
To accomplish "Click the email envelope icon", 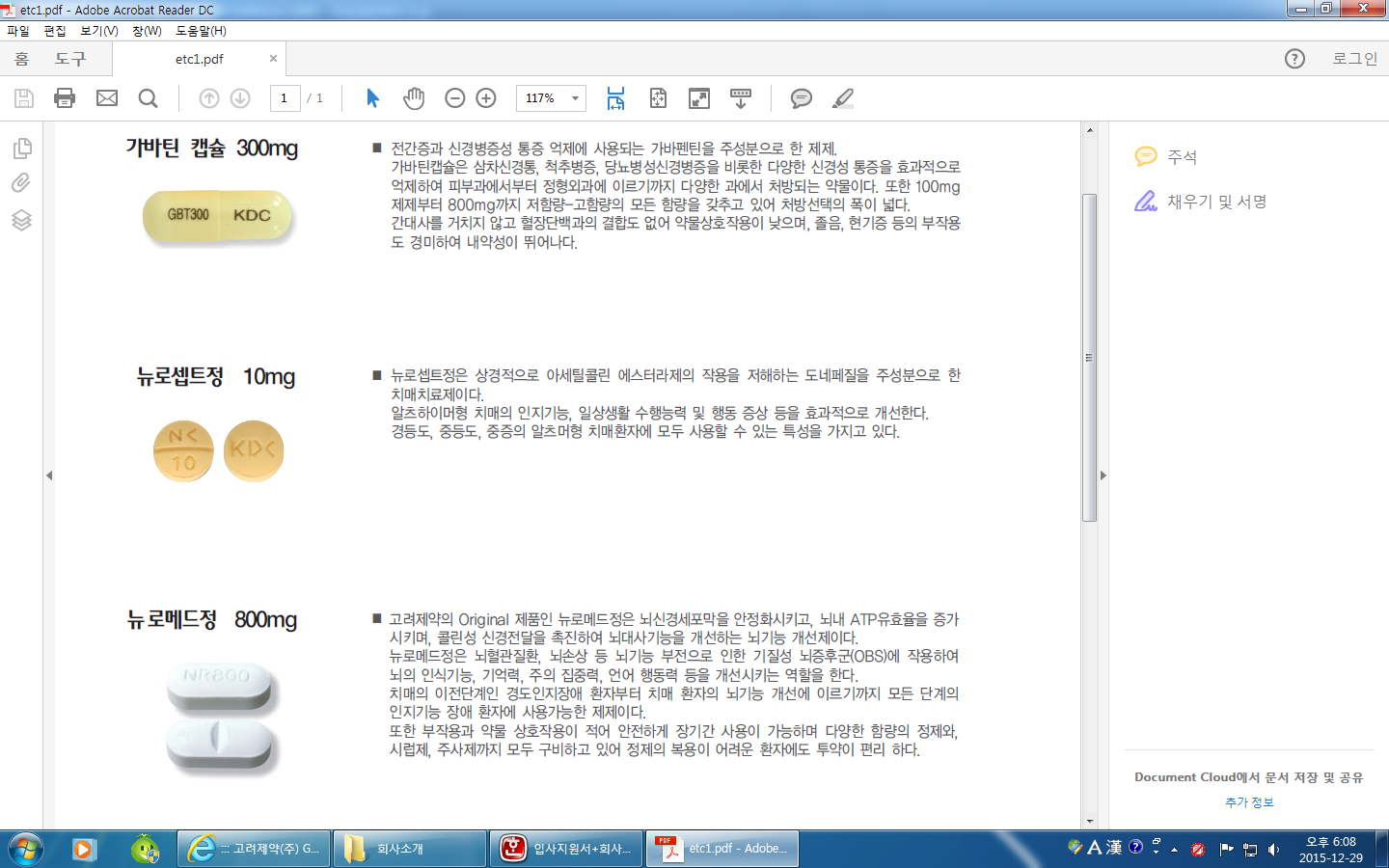I will [107, 98].
